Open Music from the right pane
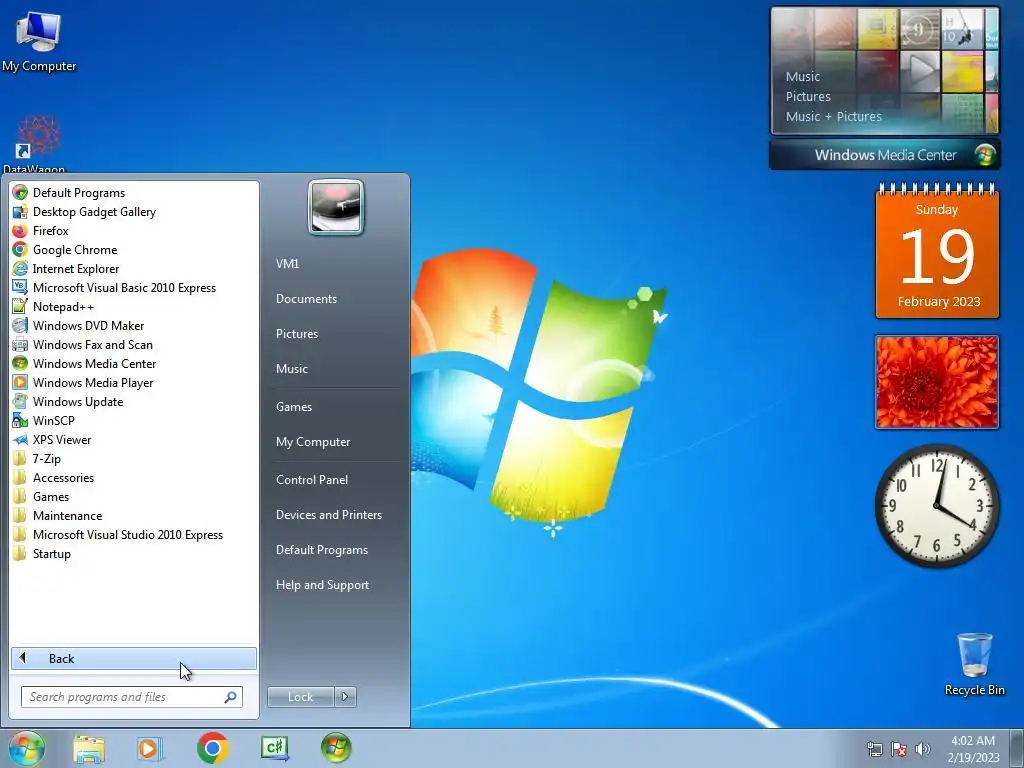 pyautogui.click(x=291, y=368)
